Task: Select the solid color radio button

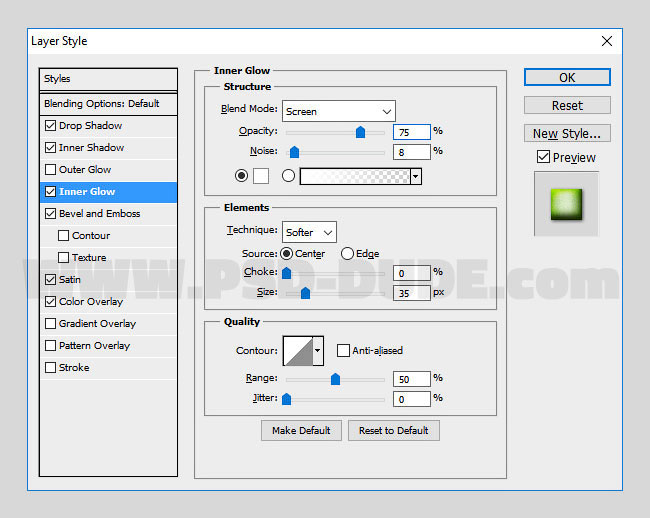Action: [241, 176]
